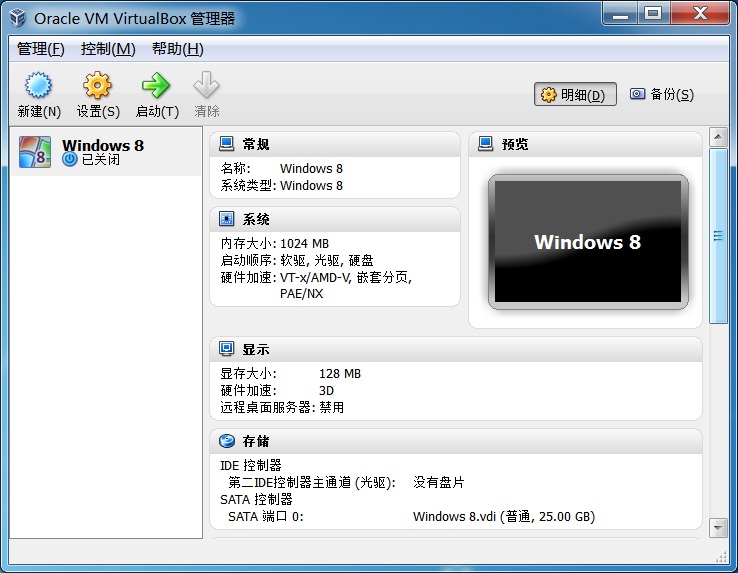This screenshot has height=573, width=738.
Task: Click 没有盘片 optical drive value
Action: coord(438,482)
